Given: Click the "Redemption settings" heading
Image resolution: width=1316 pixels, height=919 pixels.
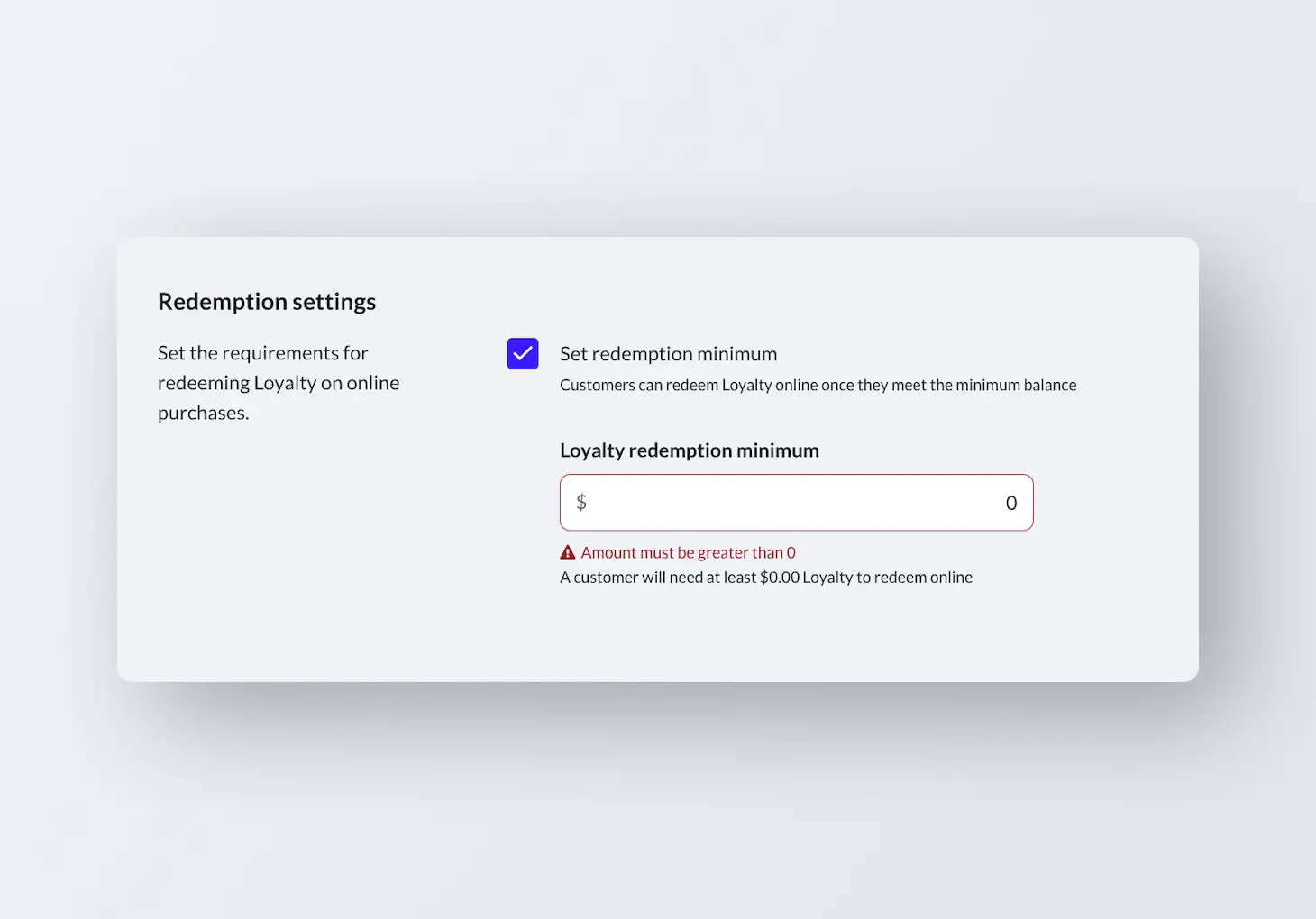Looking at the screenshot, I should click(267, 302).
